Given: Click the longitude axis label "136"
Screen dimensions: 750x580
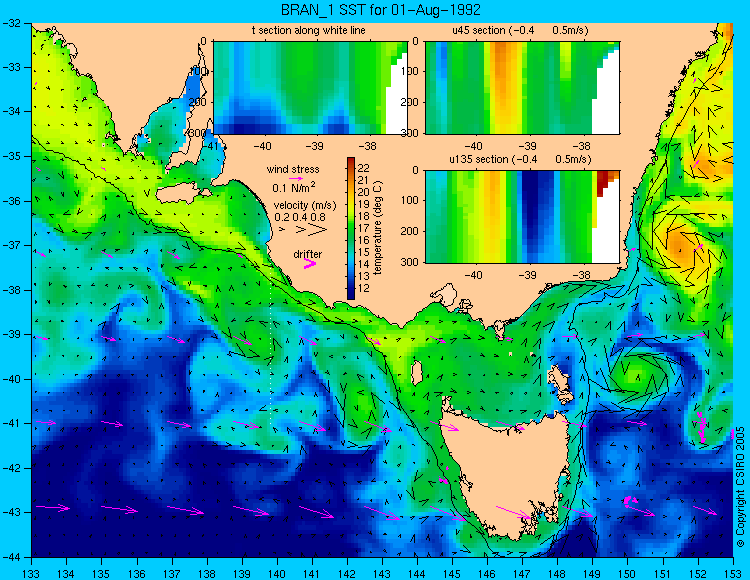Looking at the screenshot, I should [x=136, y=573].
